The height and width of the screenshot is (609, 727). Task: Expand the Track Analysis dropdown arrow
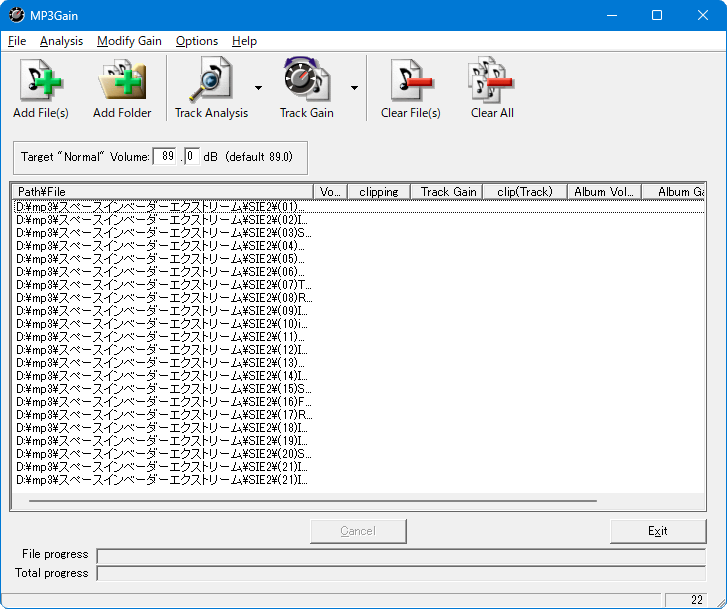click(x=258, y=88)
